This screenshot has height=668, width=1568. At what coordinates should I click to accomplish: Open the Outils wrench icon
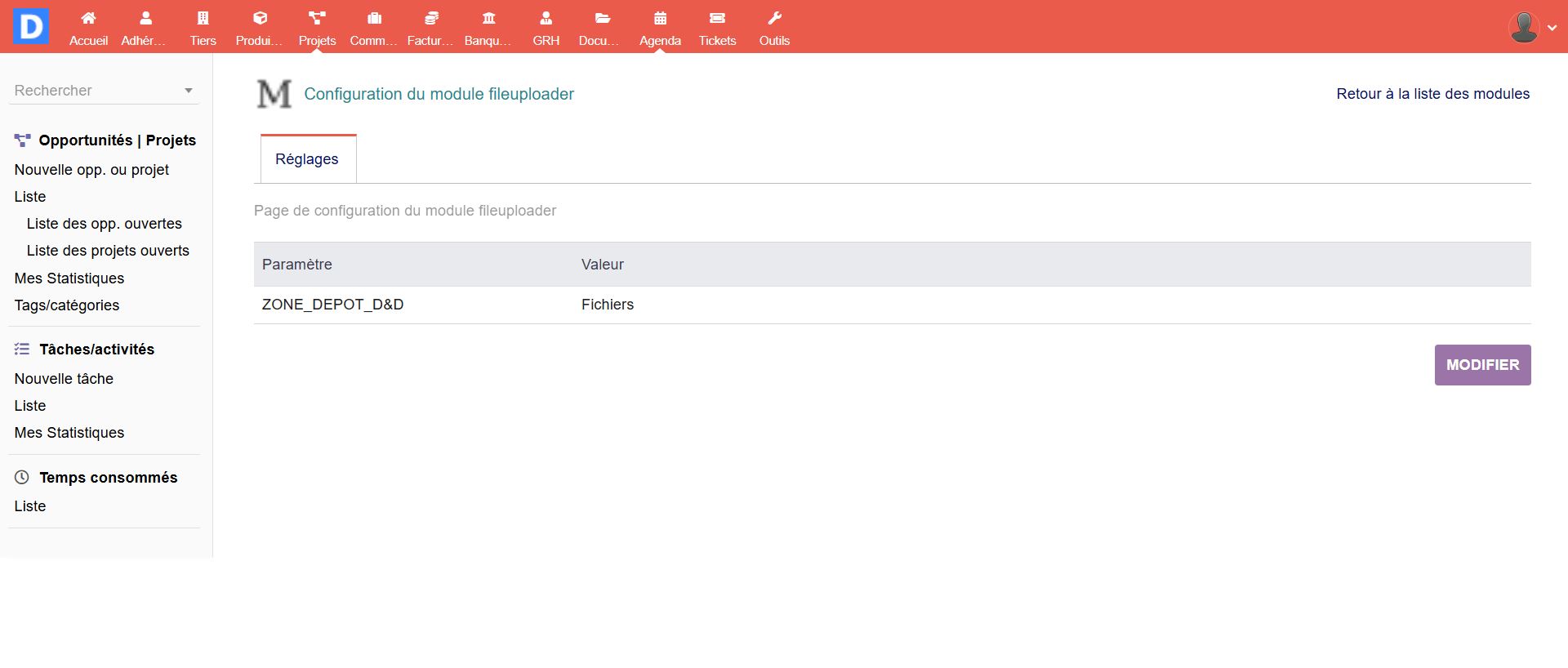coord(774,19)
